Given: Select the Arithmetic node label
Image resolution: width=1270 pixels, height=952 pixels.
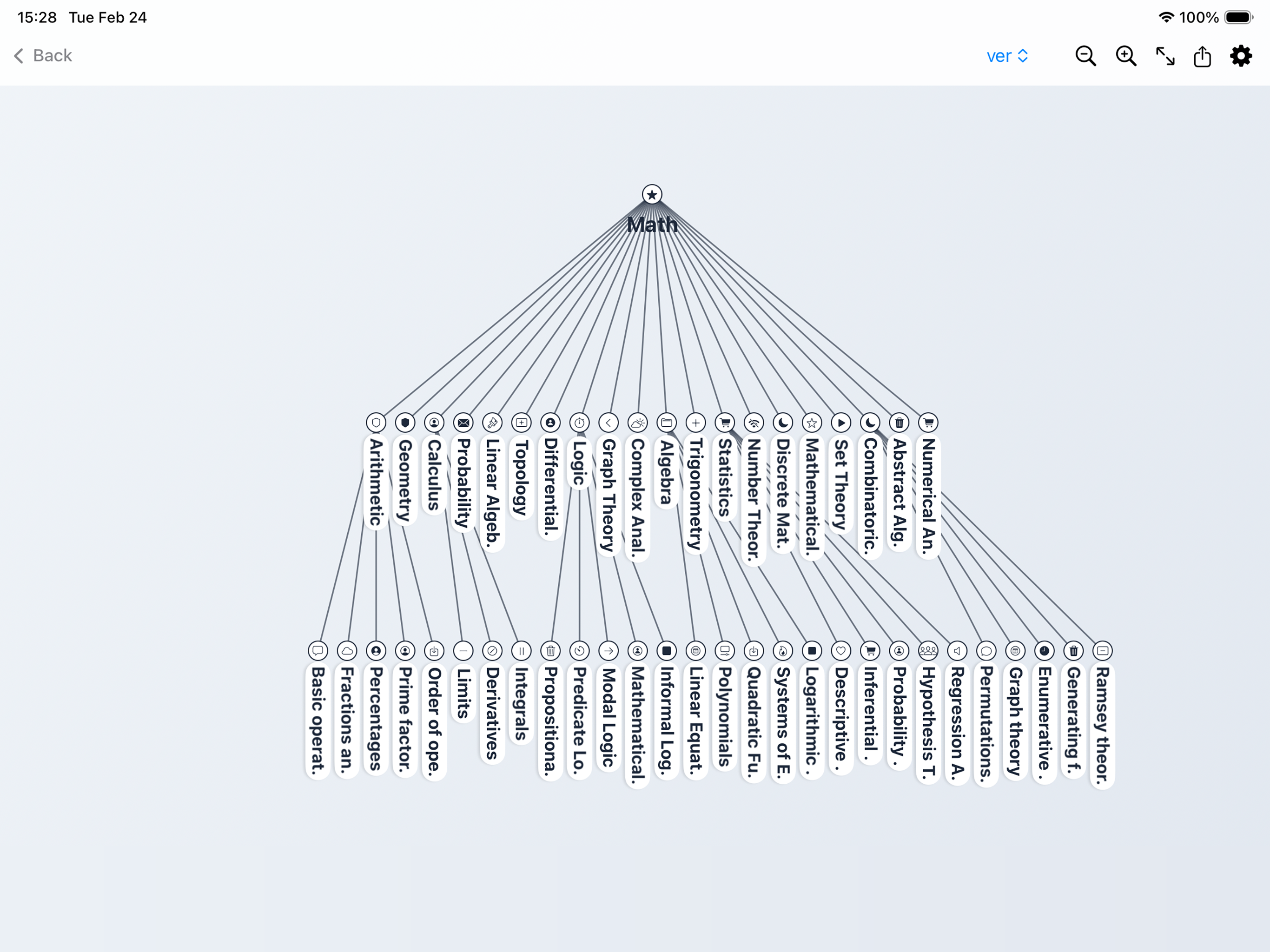Looking at the screenshot, I should coord(376,483).
